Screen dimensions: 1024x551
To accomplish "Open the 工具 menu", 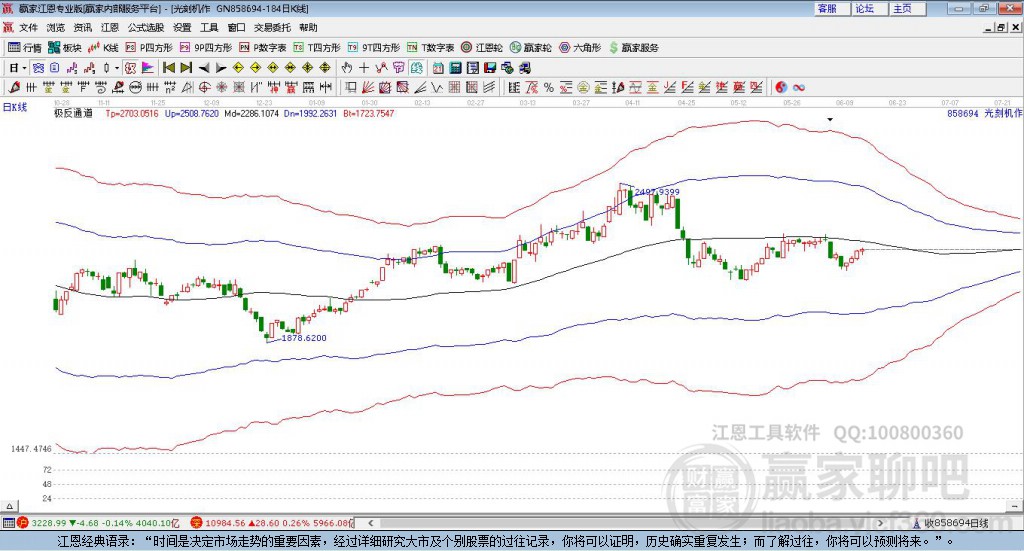I will tap(209, 27).
